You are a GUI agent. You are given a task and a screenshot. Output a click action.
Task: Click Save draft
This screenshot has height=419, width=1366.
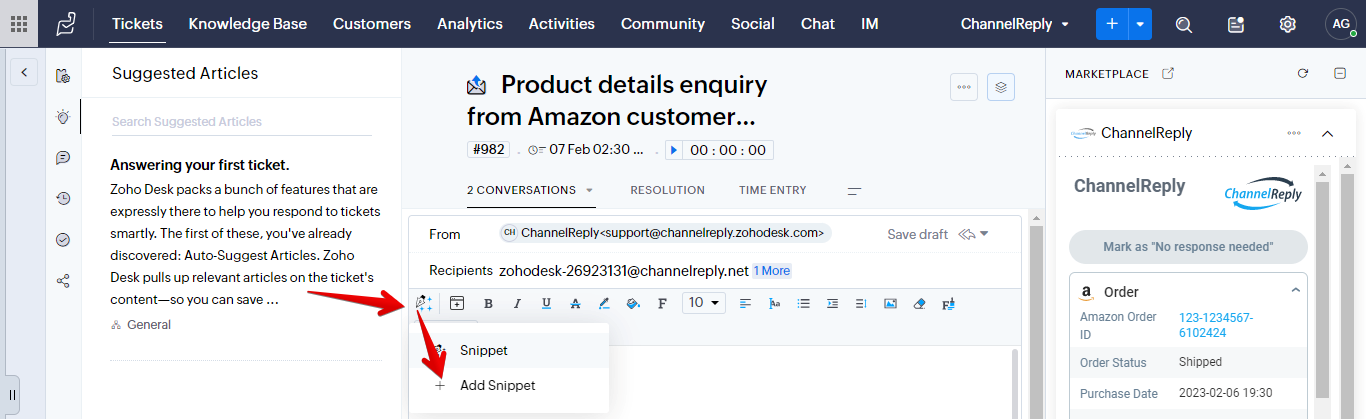coord(917,234)
